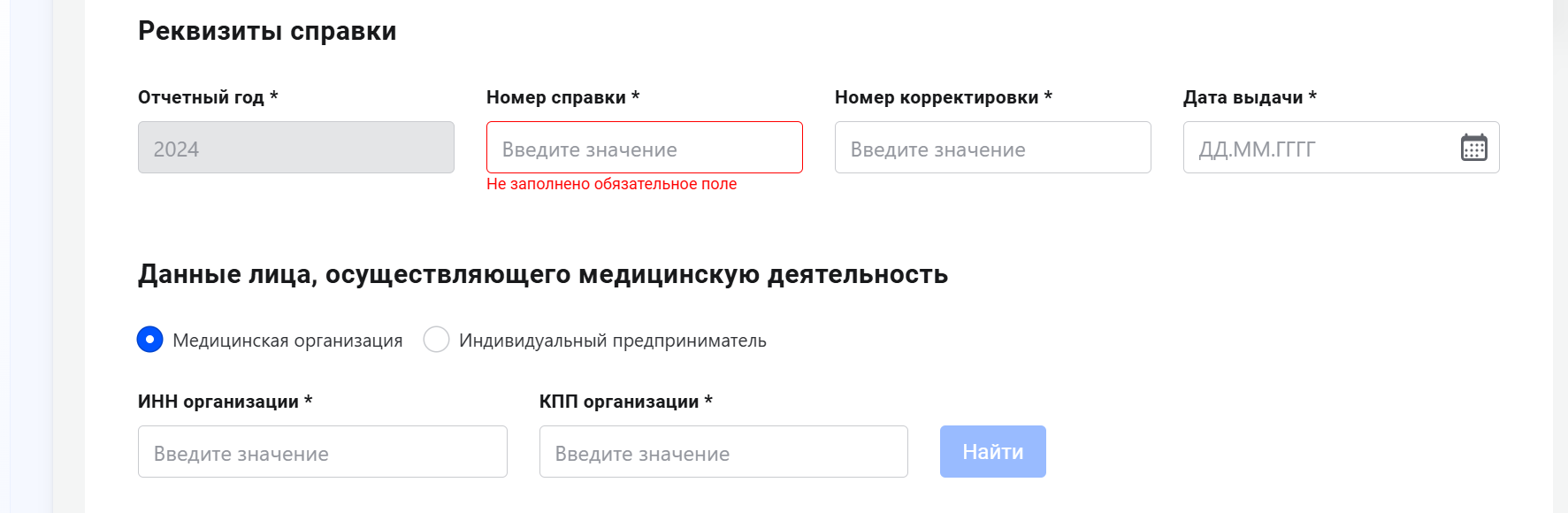Screen dimensions: 1568x513
Task: Select the Медицинская организация radio button
Action: point(149,339)
